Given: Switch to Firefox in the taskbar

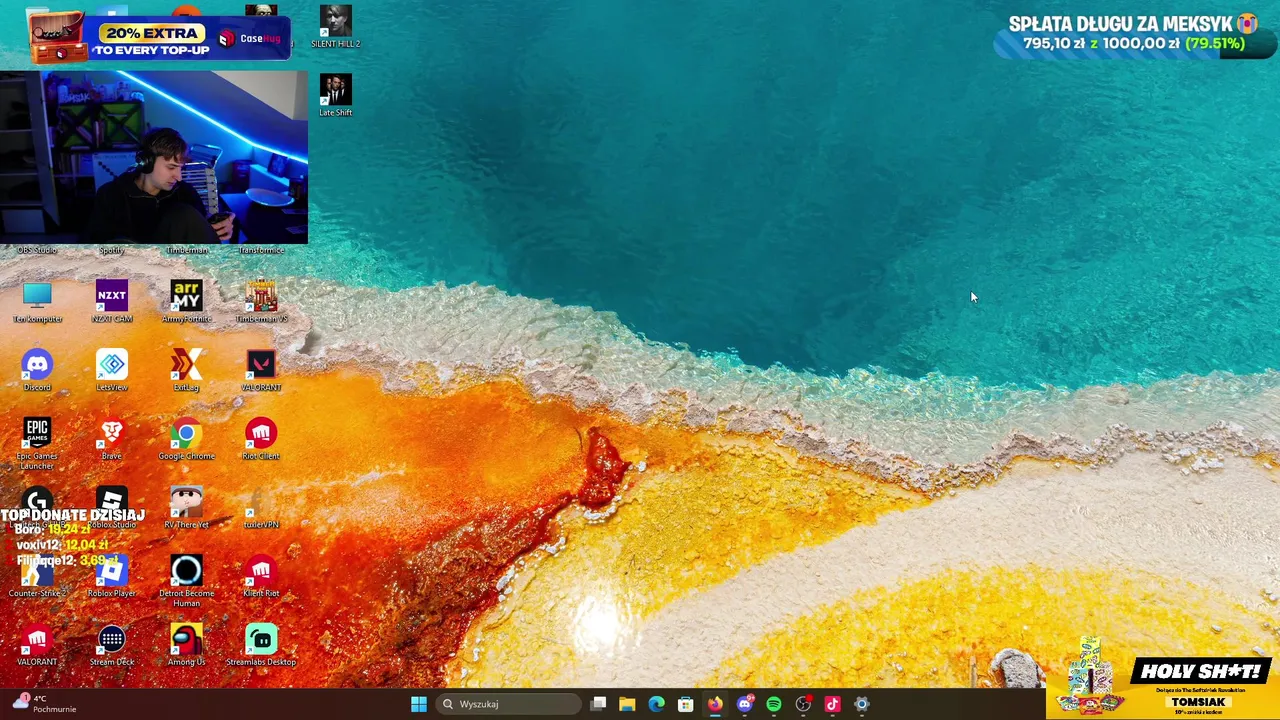Looking at the screenshot, I should tap(715, 704).
